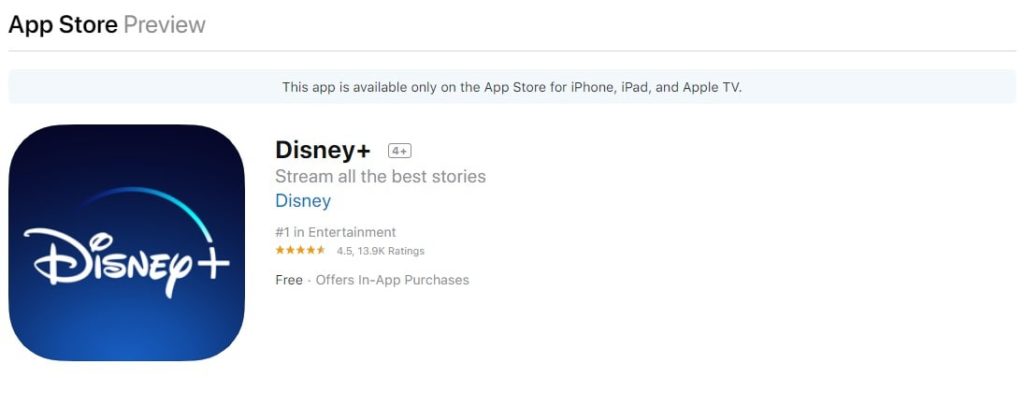Click the Preview label in header
The height and width of the screenshot is (393, 1024).
165,25
